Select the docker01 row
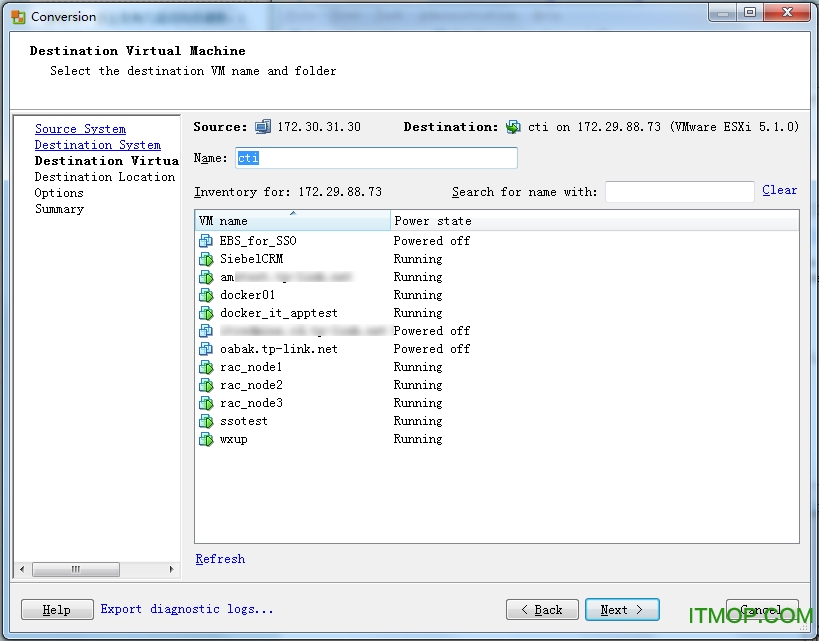The width and height of the screenshot is (819, 641). (x=496, y=295)
